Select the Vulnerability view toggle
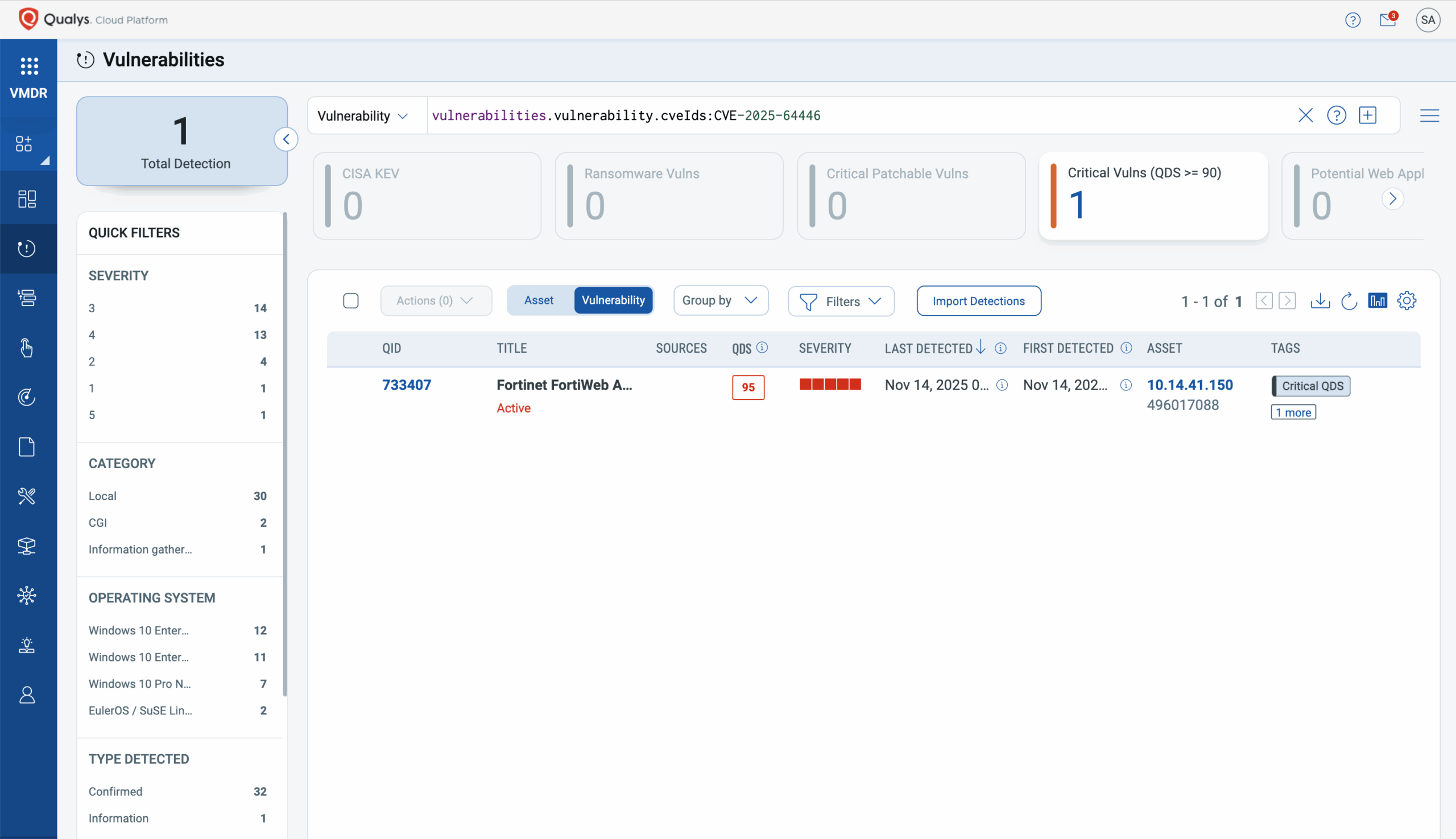The image size is (1456, 839). tap(613, 300)
